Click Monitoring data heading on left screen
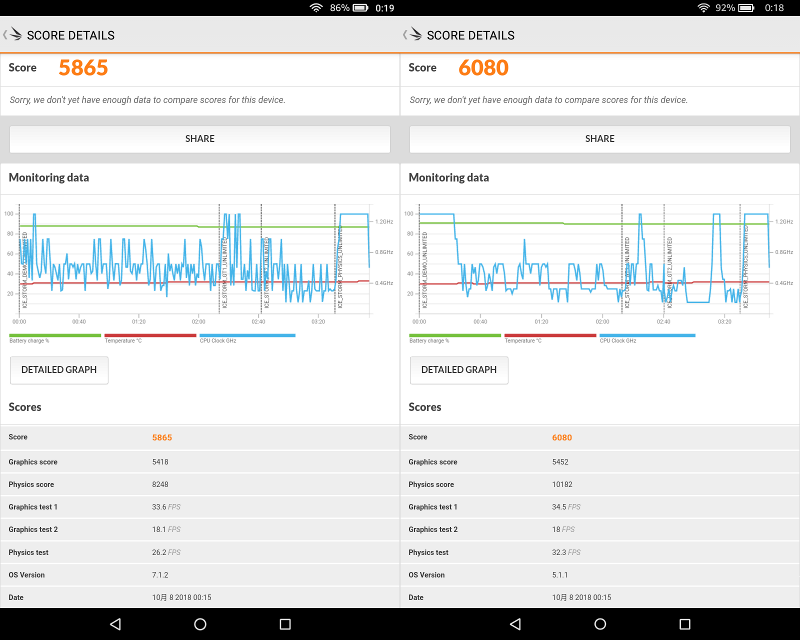This screenshot has width=800, height=640. pos(49,178)
